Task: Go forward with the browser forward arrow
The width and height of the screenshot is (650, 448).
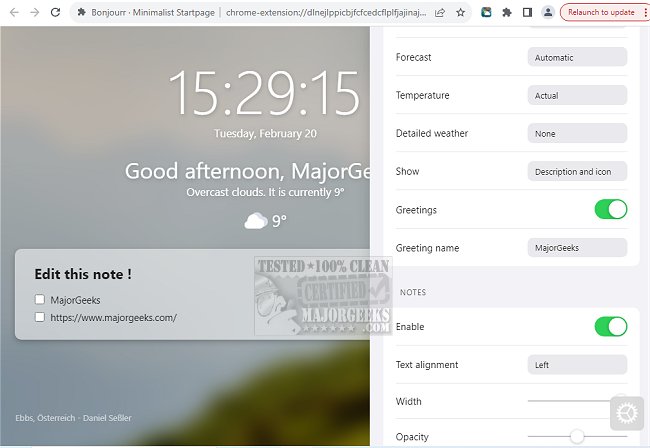Action: tap(35, 12)
